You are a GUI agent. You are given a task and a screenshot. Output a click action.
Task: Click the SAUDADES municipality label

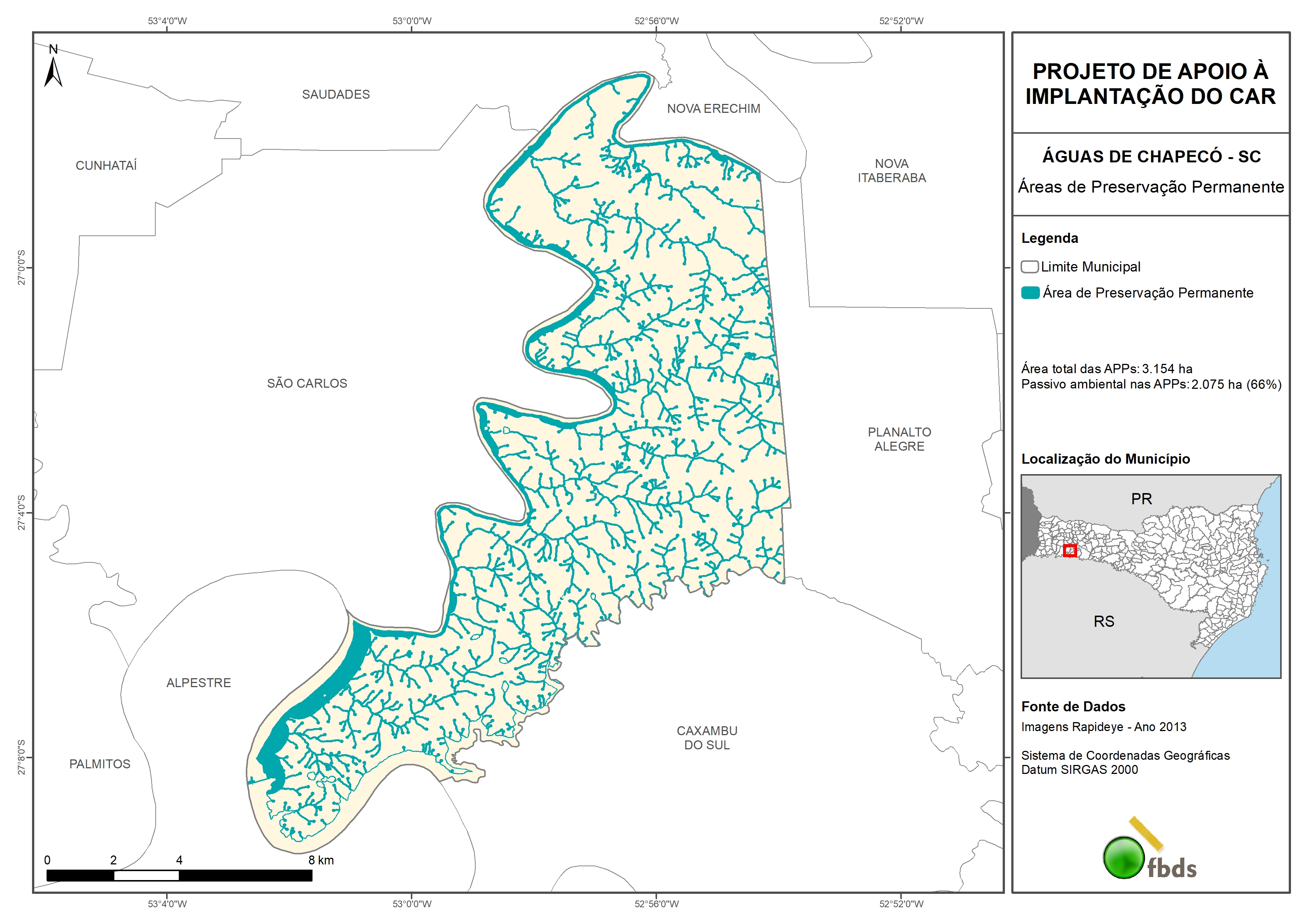tap(336, 95)
